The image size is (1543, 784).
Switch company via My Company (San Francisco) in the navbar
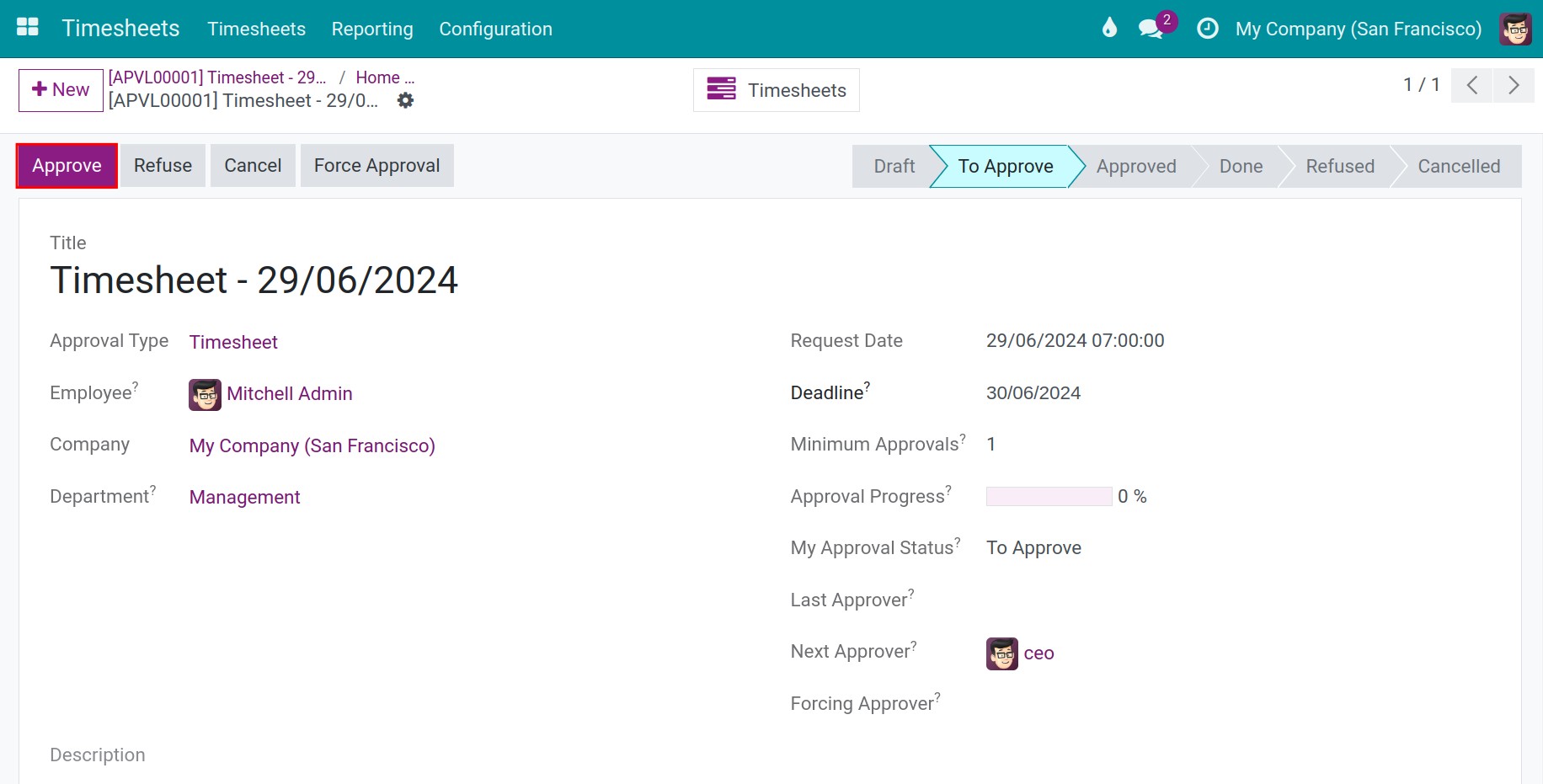tap(1358, 29)
